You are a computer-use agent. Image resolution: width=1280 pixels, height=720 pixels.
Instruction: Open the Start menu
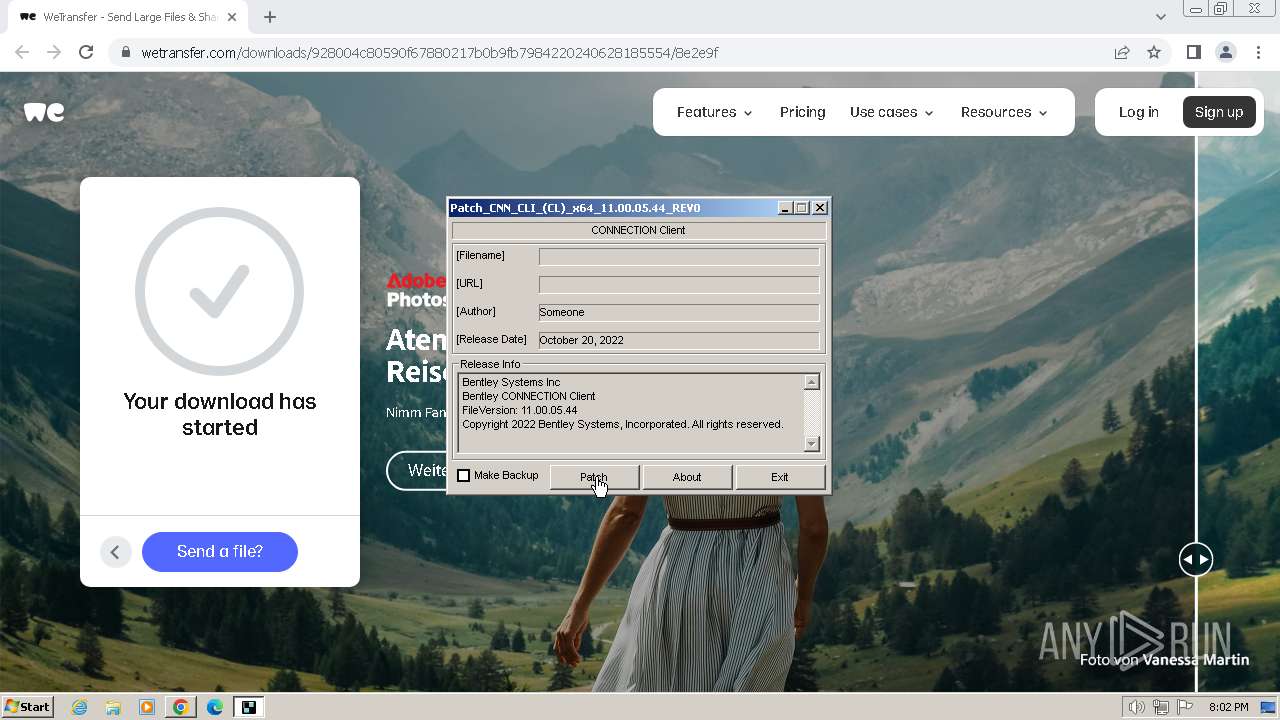click(27, 707)
